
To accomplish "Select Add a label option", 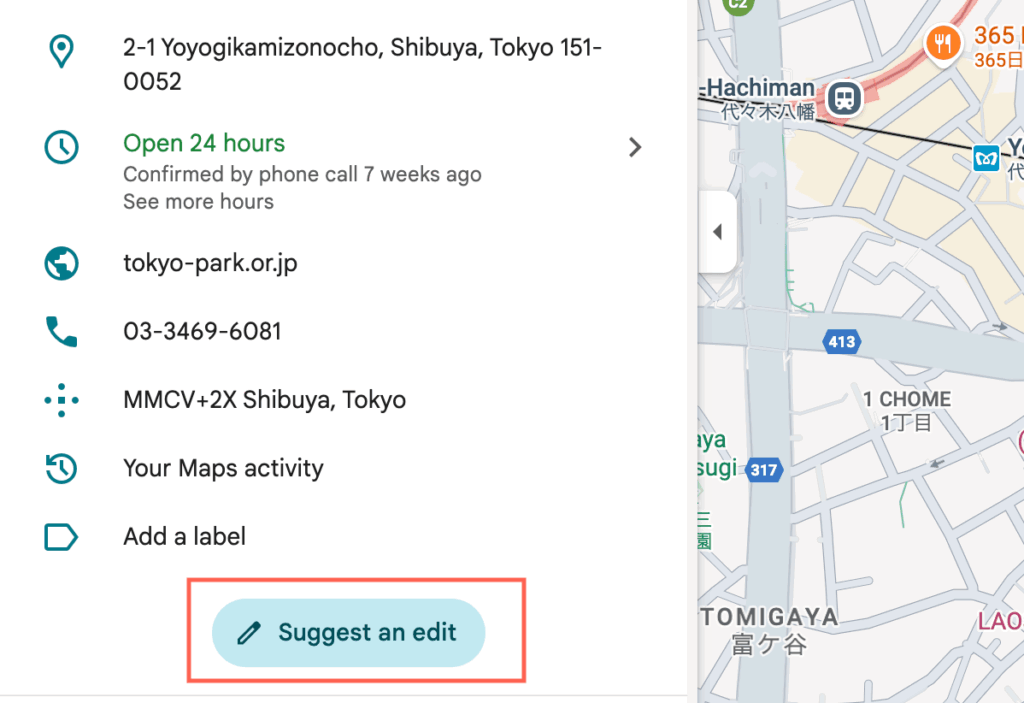I will [x=184, y=537].
